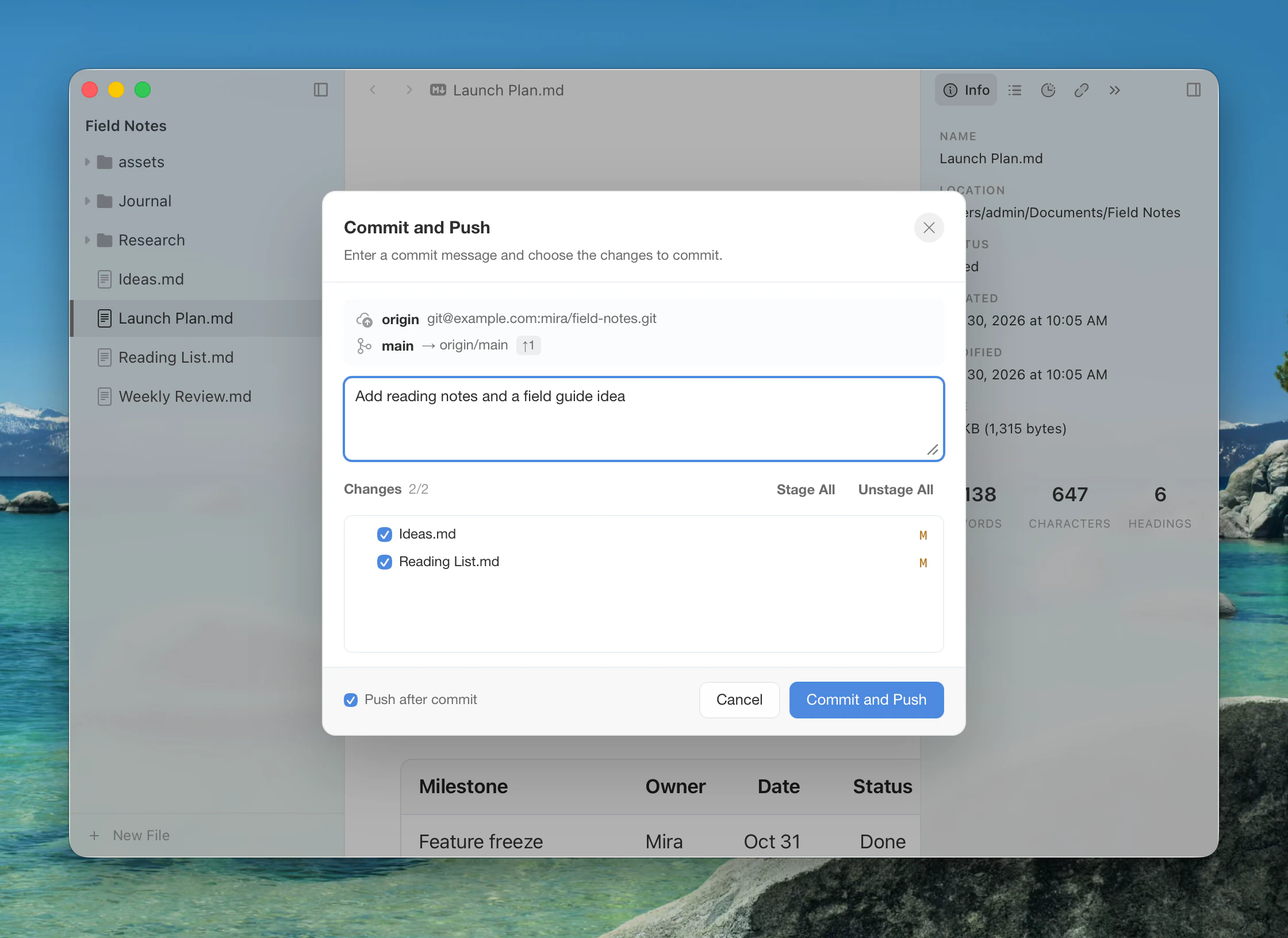
Task: Click the Markdown icon in title bar
Action: tap(438, 90)
